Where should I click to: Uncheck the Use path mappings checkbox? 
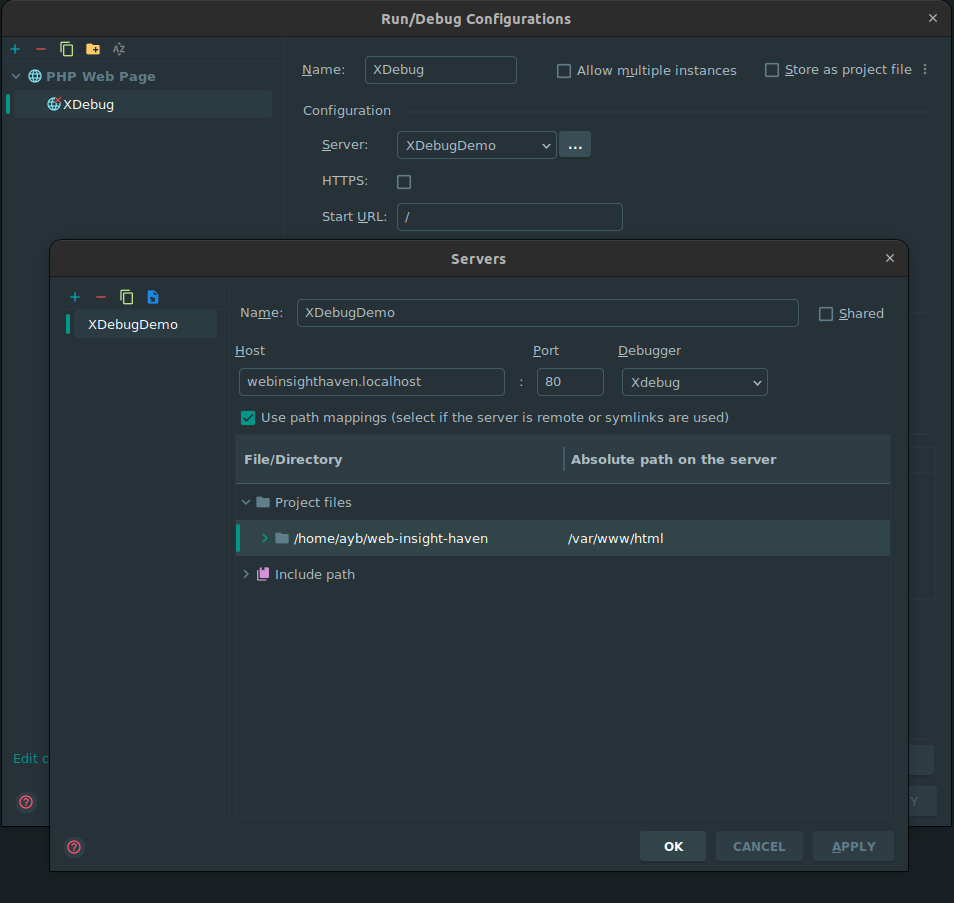(248, 418)
